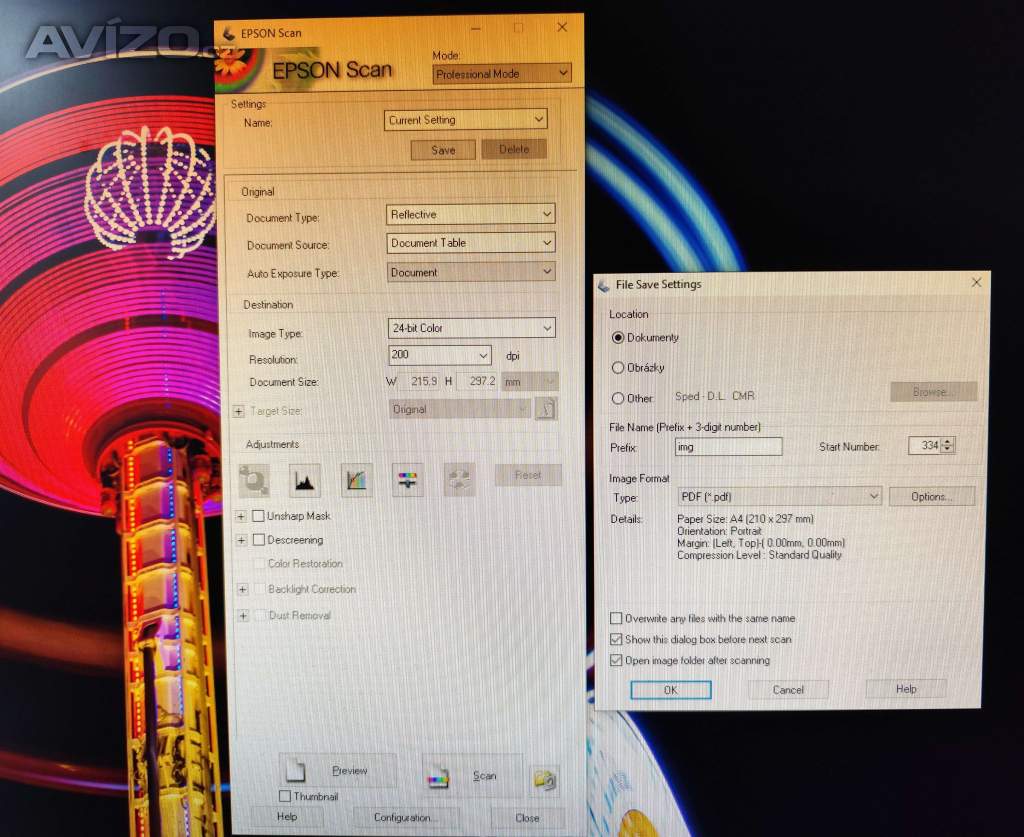Open Image Type dropdown 24-bit Color

(472, 328)
